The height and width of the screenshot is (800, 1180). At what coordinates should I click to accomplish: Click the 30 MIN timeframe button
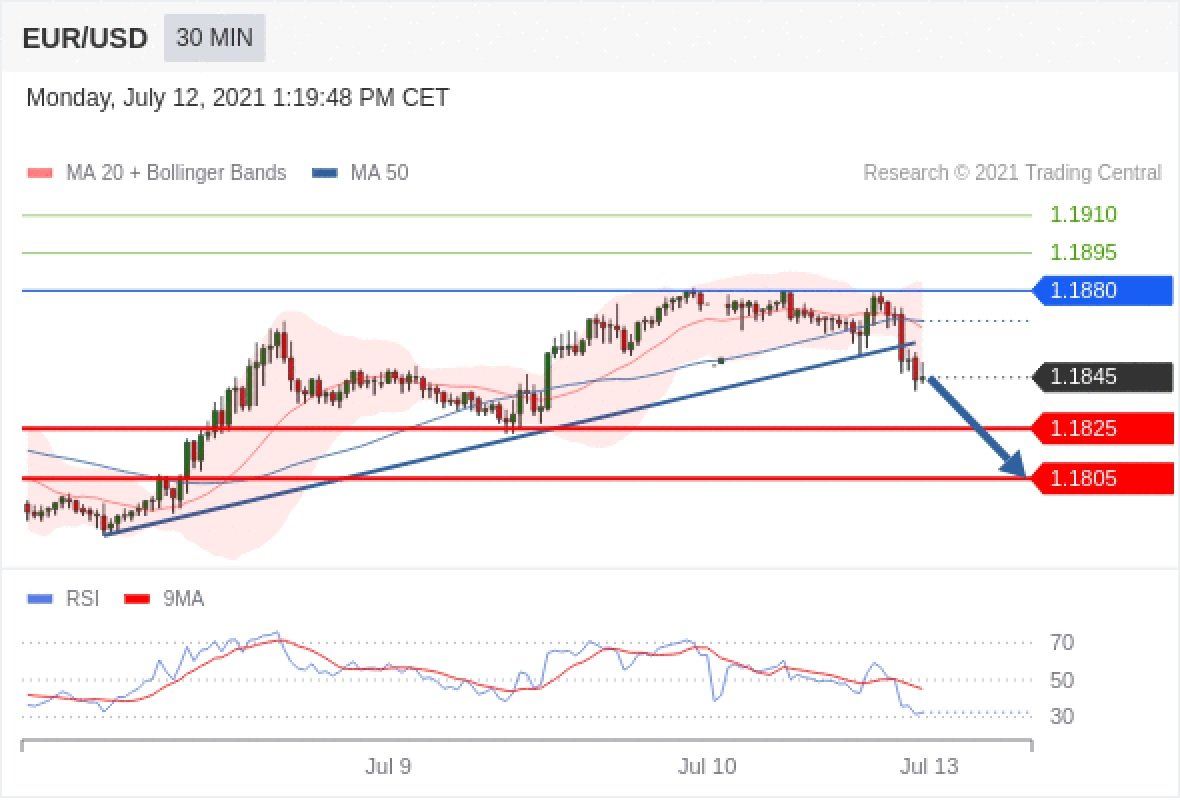point(214,38)
